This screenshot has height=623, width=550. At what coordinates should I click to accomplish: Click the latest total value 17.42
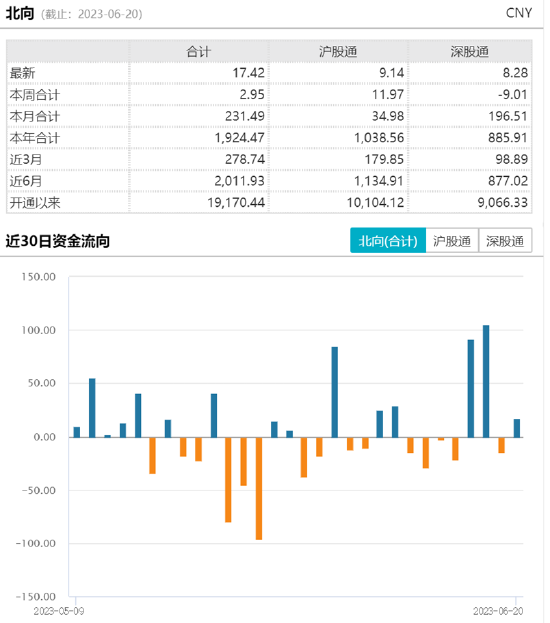pyautogui.click(x=248, y=73)
